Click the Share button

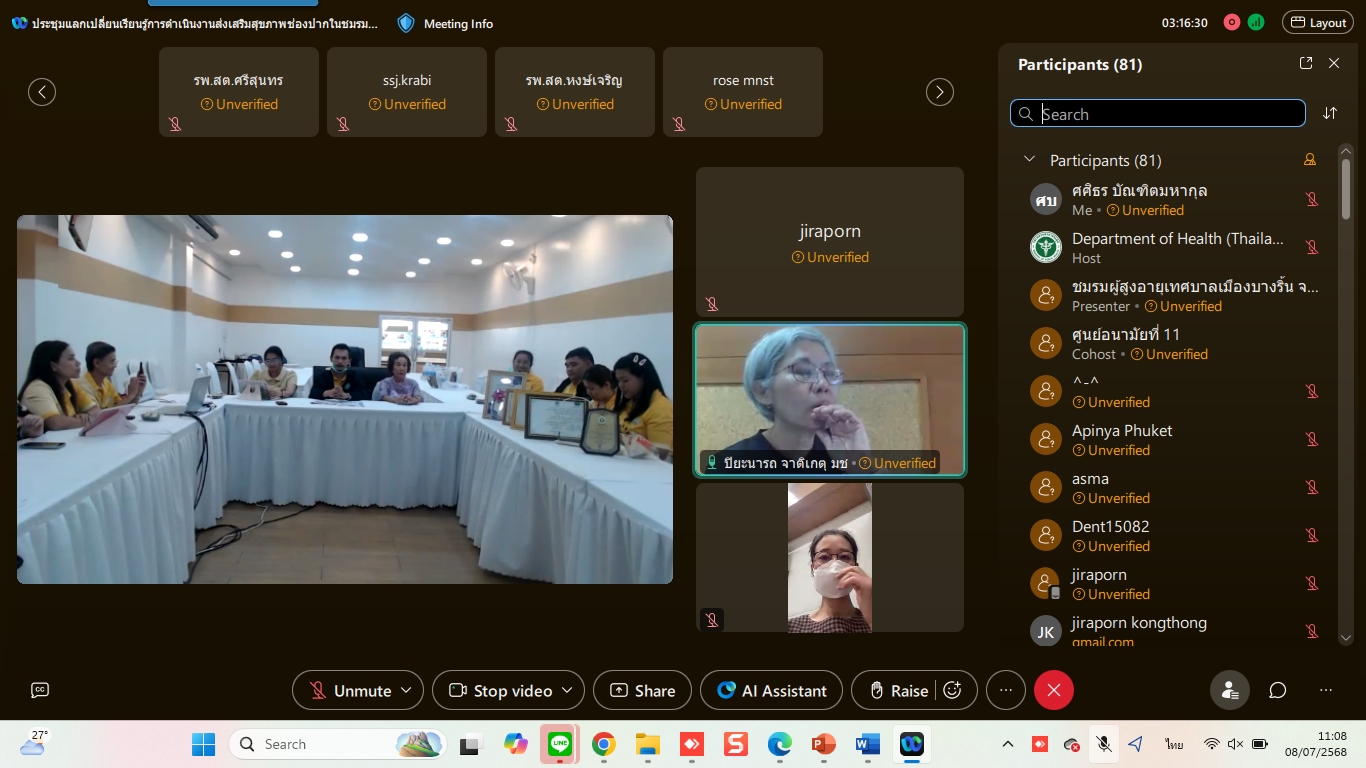pos(642,690)
